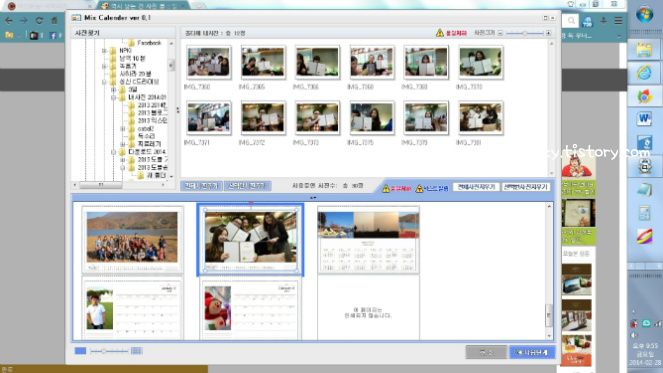Select the IMG_7360 photo thumbnail
The width and height of the screenshot is (663, 373).
click(x=208, y=62)
